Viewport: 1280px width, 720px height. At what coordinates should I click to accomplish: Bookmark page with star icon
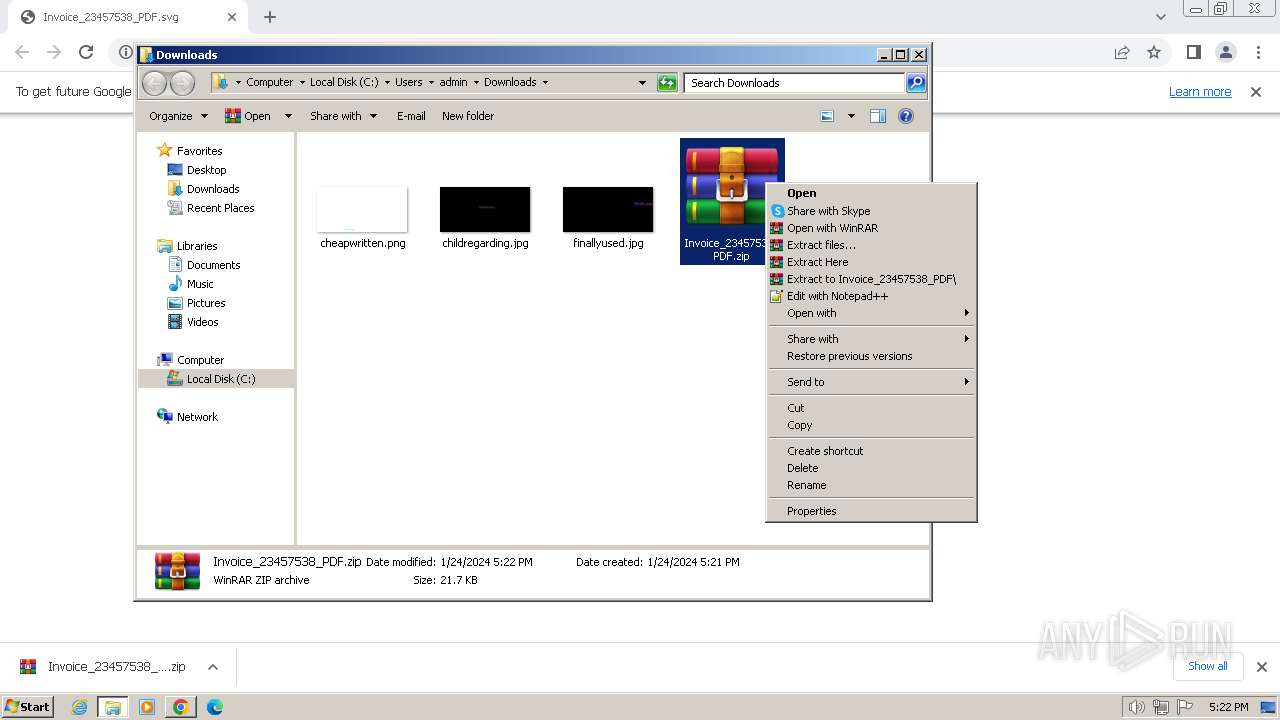(x=1154, y=52)
